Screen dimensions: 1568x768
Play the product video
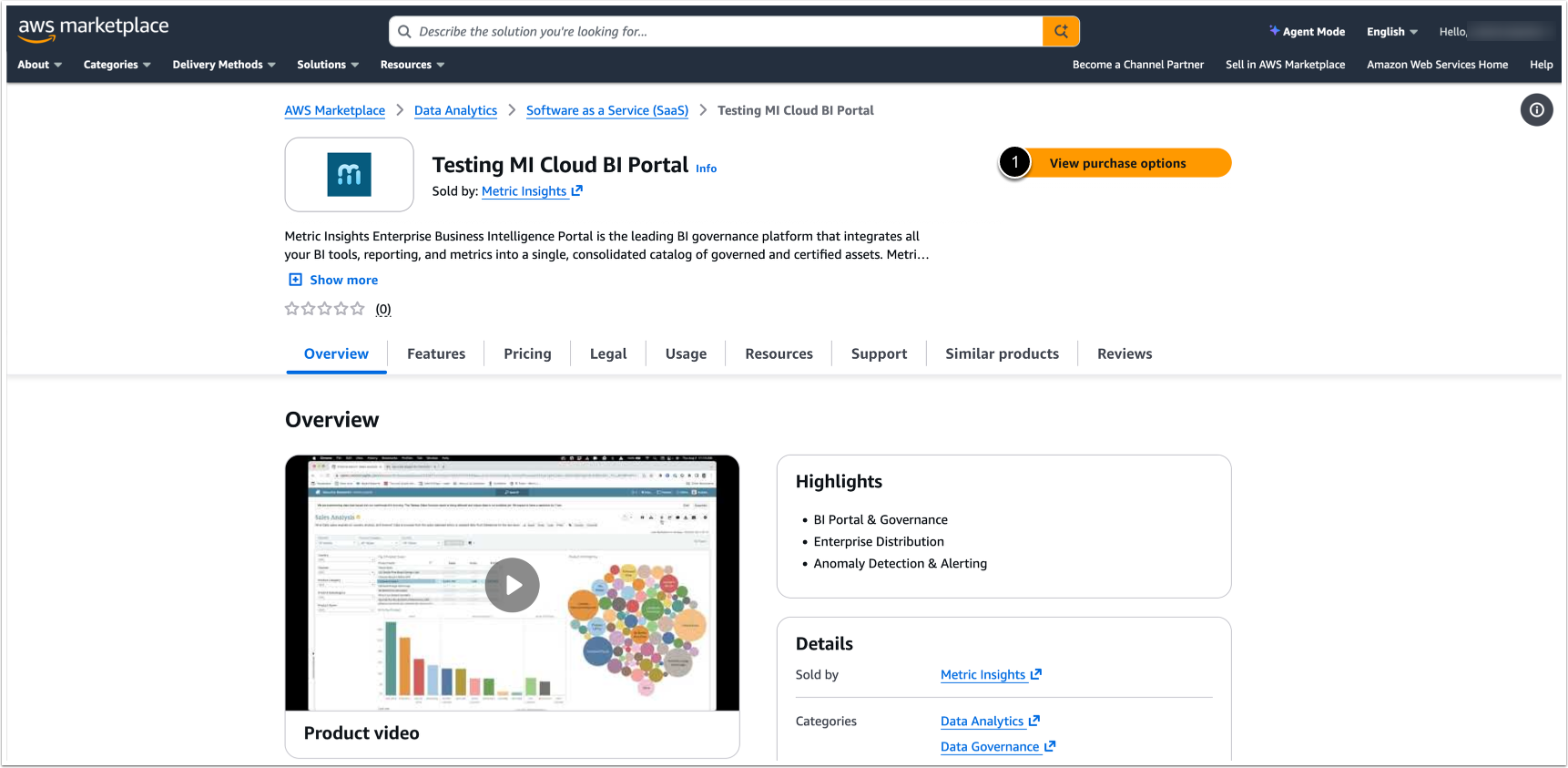[x=512, y=585]
